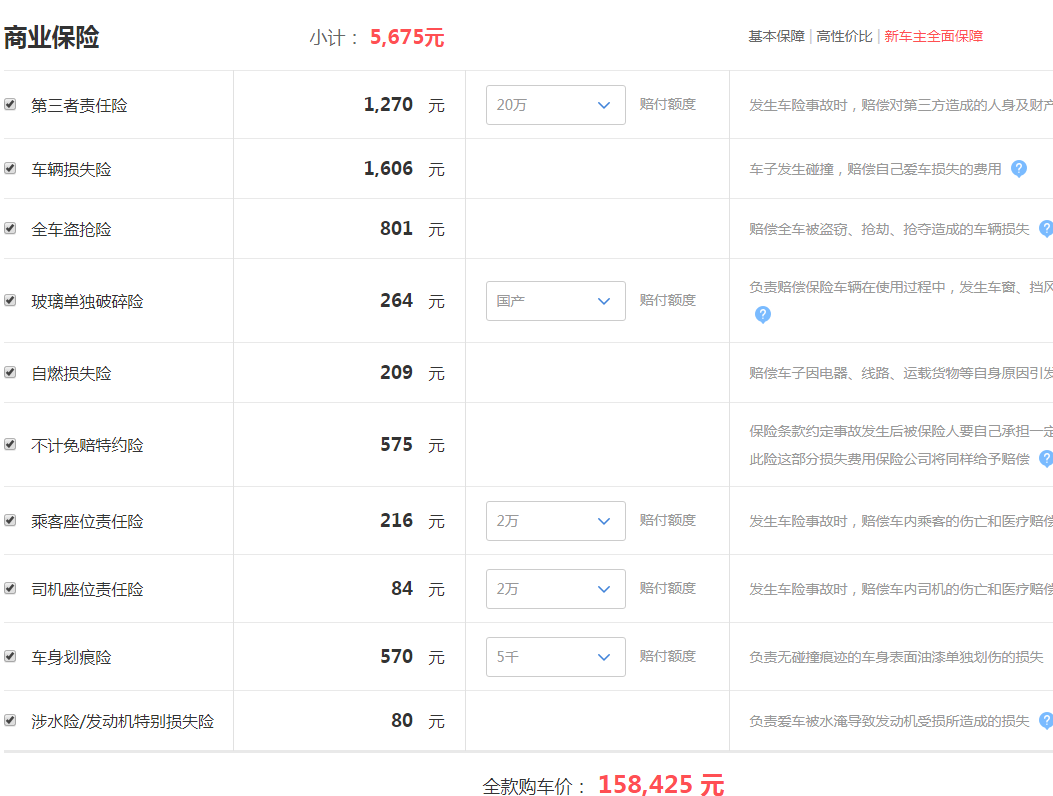Click the 1,606 premium amount
This screenshot has height=796, width=1053.
388,169
